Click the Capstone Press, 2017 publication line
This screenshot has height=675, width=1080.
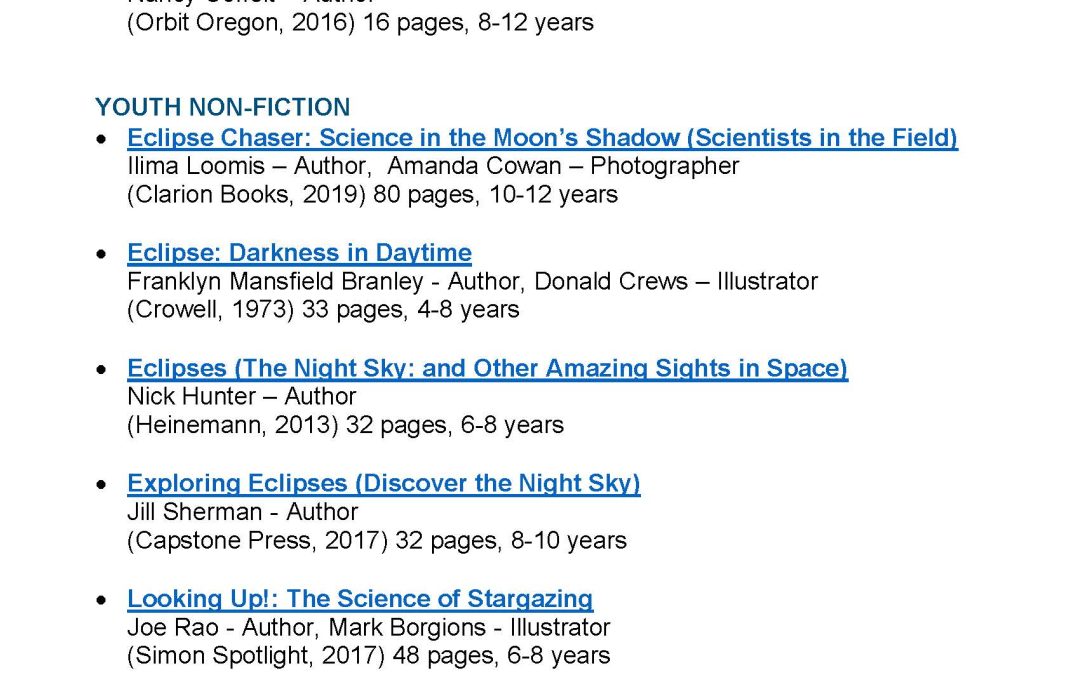(x=377, y=541)
